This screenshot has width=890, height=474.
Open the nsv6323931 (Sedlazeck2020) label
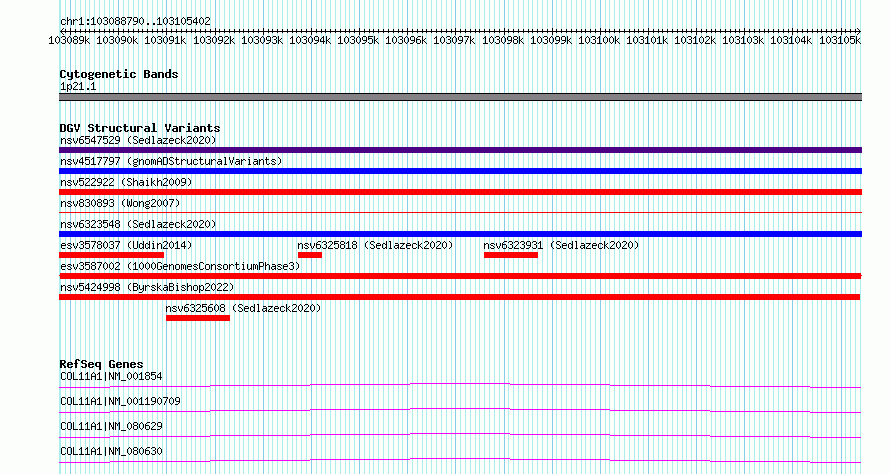tap(561, 245)
